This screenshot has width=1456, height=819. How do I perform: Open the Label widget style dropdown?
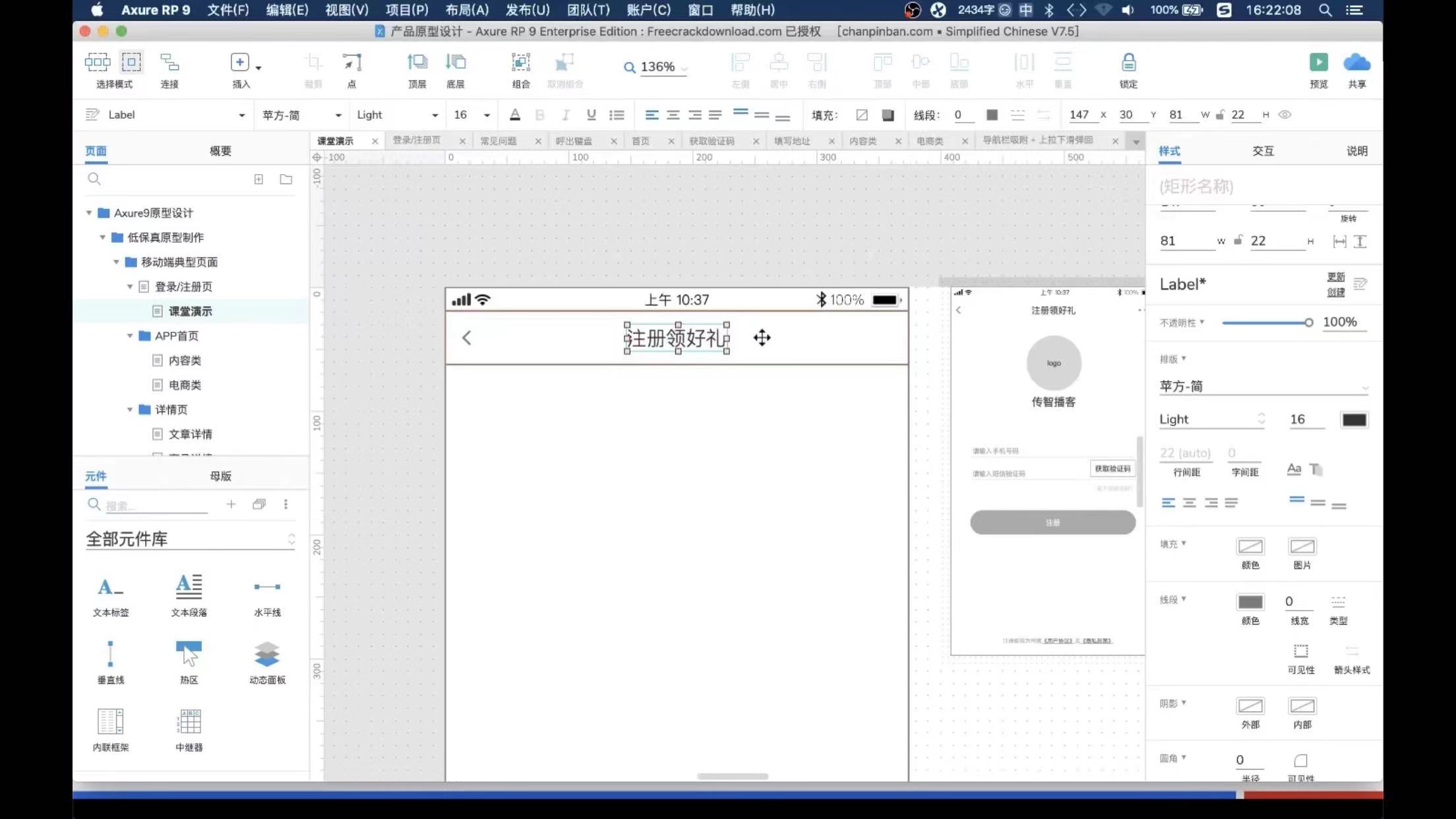click(x=241, y=115)
